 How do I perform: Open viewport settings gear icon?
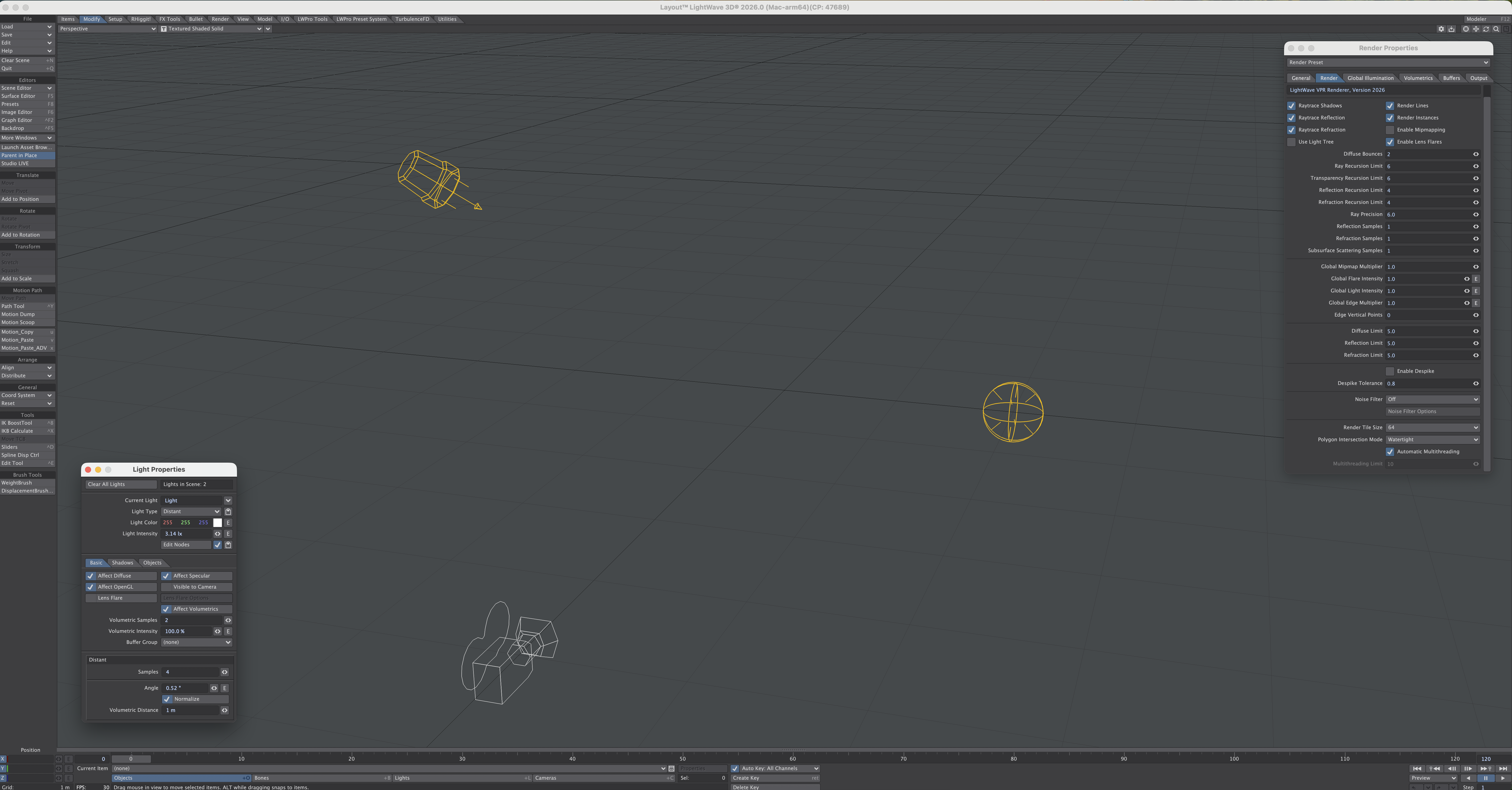(1441, 29)
